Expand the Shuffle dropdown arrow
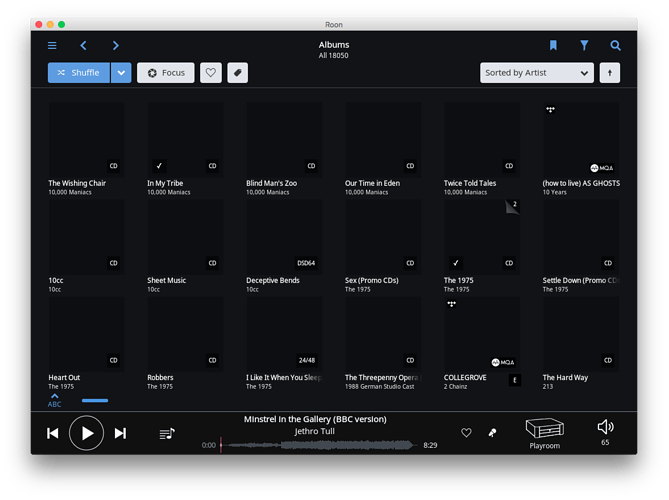This screenshot has width=669, height=500. coord(121,73)
